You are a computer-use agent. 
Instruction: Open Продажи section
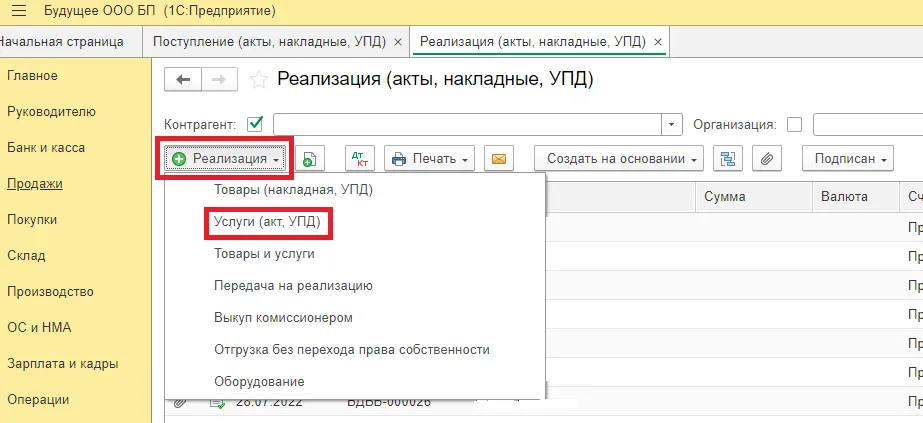[35, 184]
